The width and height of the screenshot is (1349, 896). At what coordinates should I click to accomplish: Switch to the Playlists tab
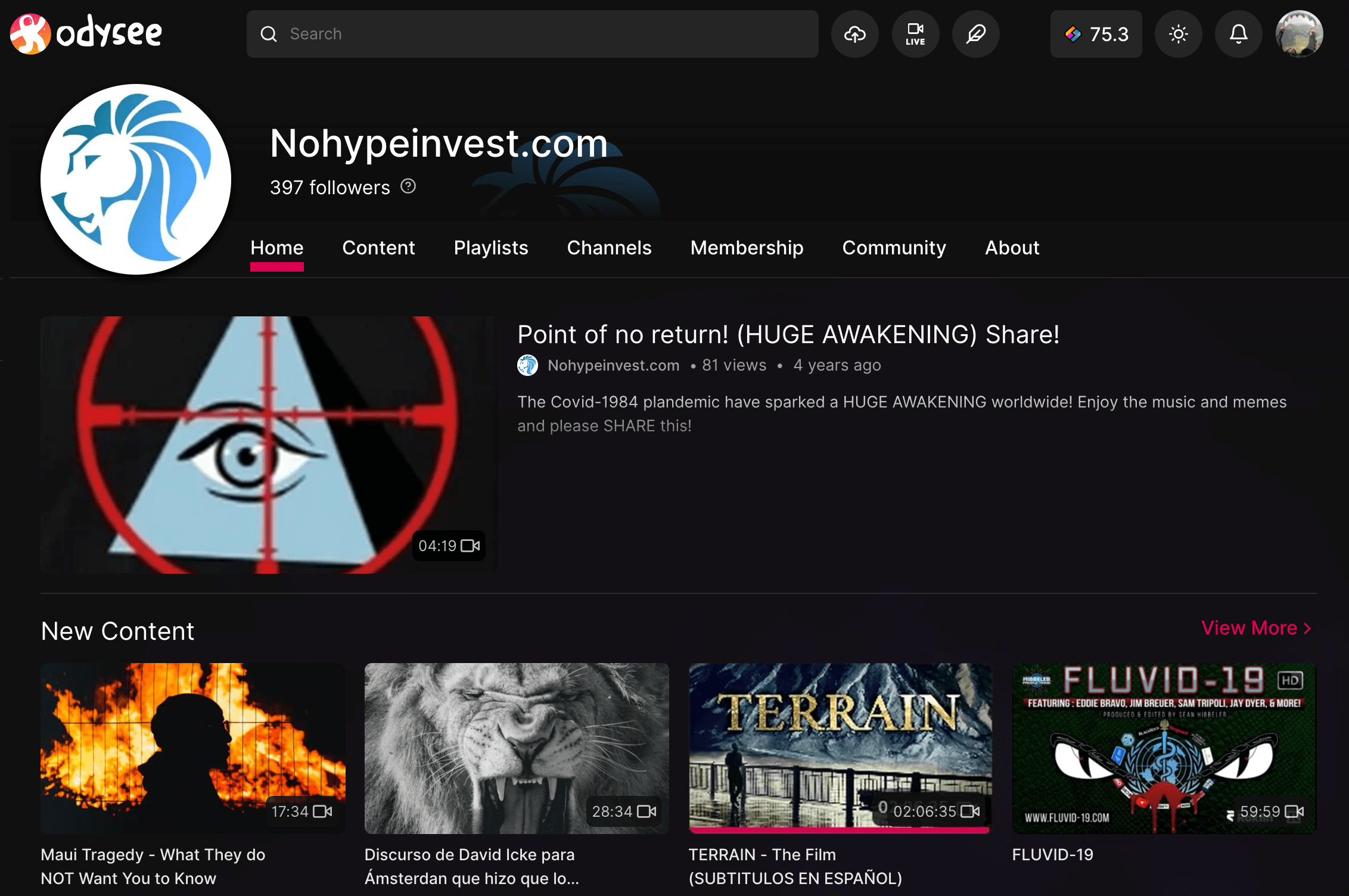[x=491, y=248]
